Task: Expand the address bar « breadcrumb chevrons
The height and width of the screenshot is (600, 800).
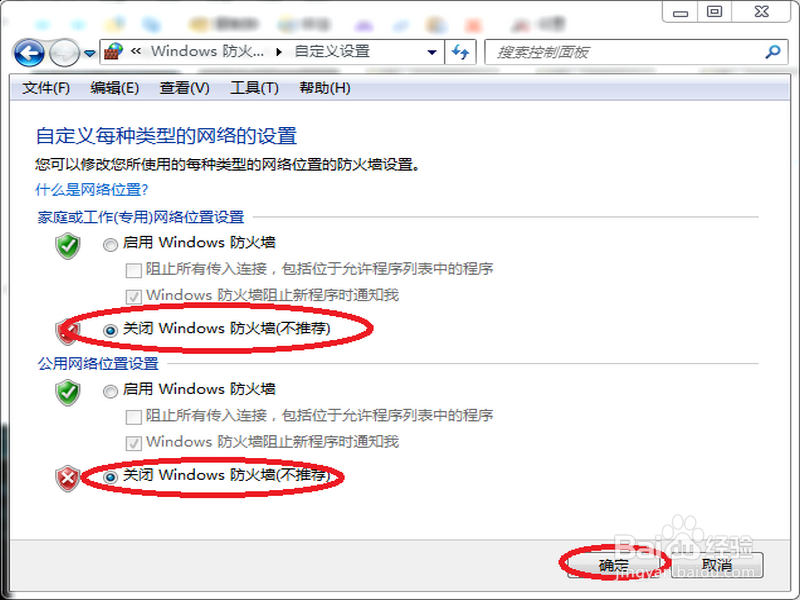Action: click(x=136, y=51)
